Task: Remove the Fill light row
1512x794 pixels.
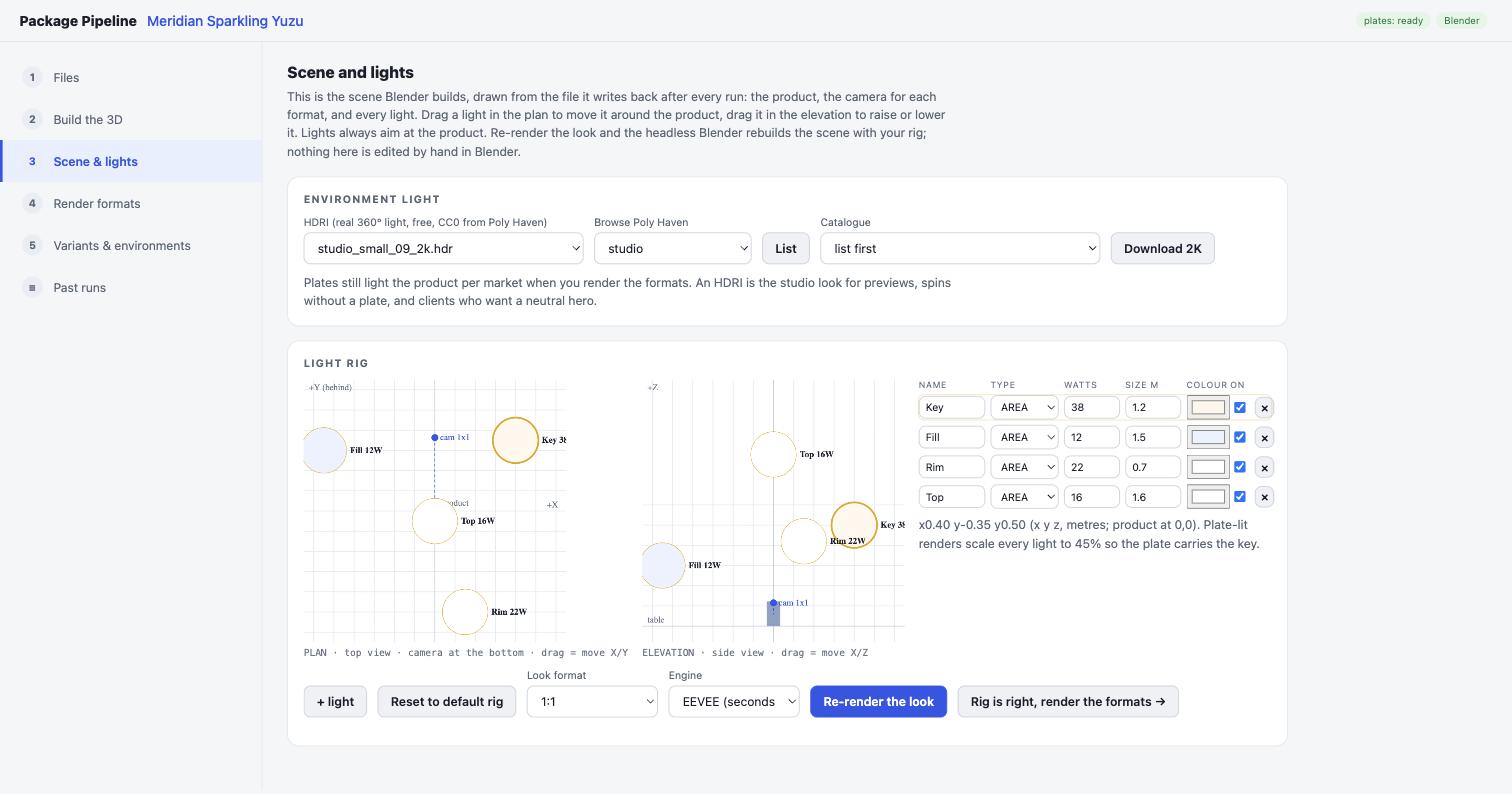Action: 1264,438
